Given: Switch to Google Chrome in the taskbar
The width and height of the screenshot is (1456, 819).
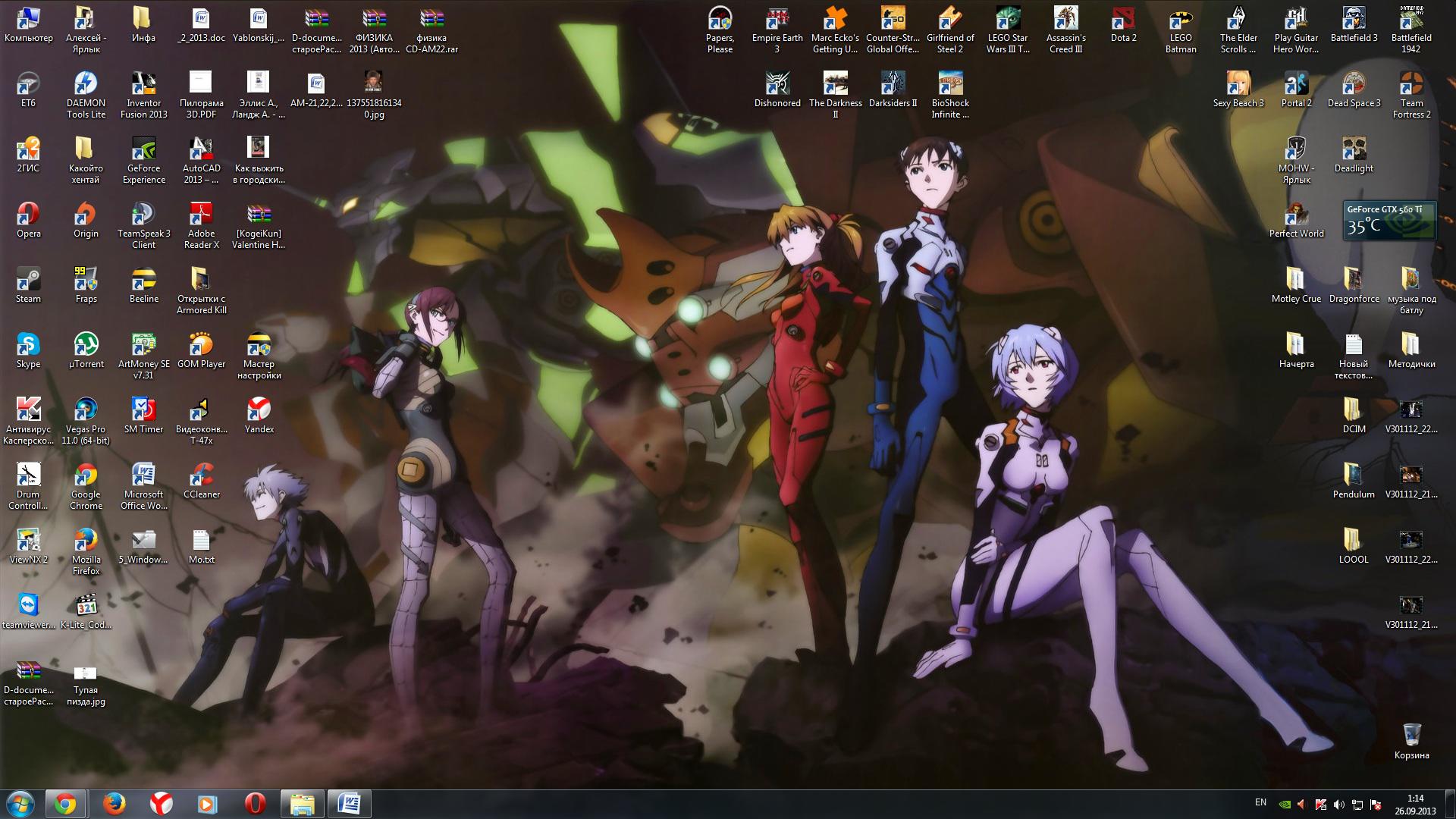Looking at the screenshot, I should pyautogui.click(x=65, y=804).
